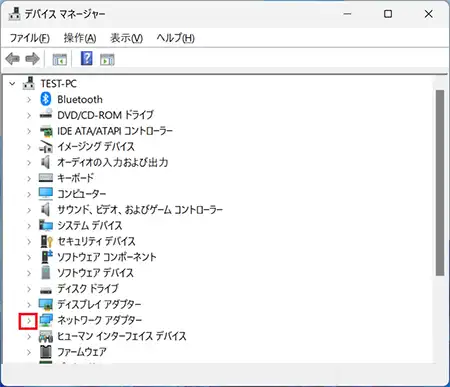Screen dimensions: 450x387
Task: Open the blue Help toolbar icon
Action: (x=87, y=58)
